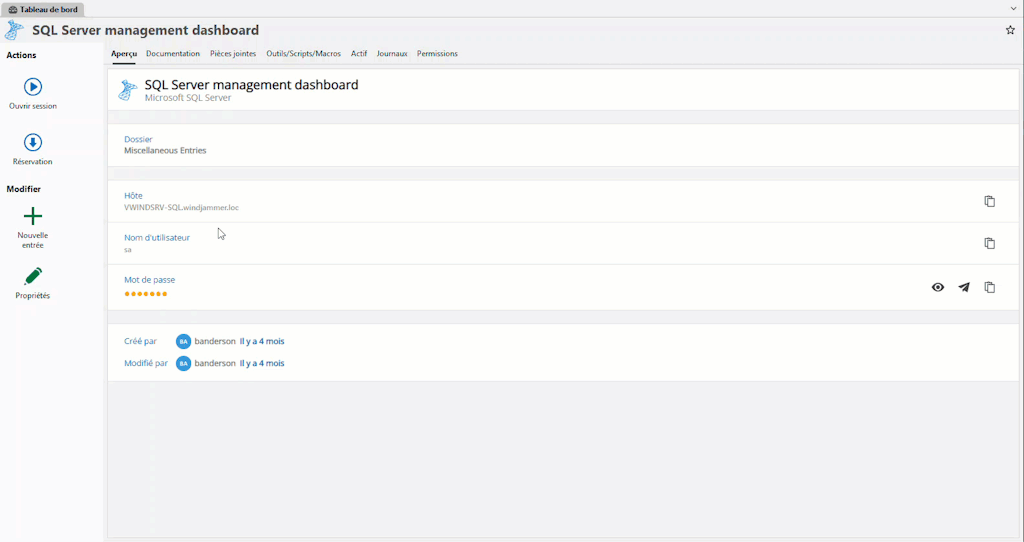Send the password via paper plane icon
Viewport: 1024px width, 542px height.
(964, 287)
